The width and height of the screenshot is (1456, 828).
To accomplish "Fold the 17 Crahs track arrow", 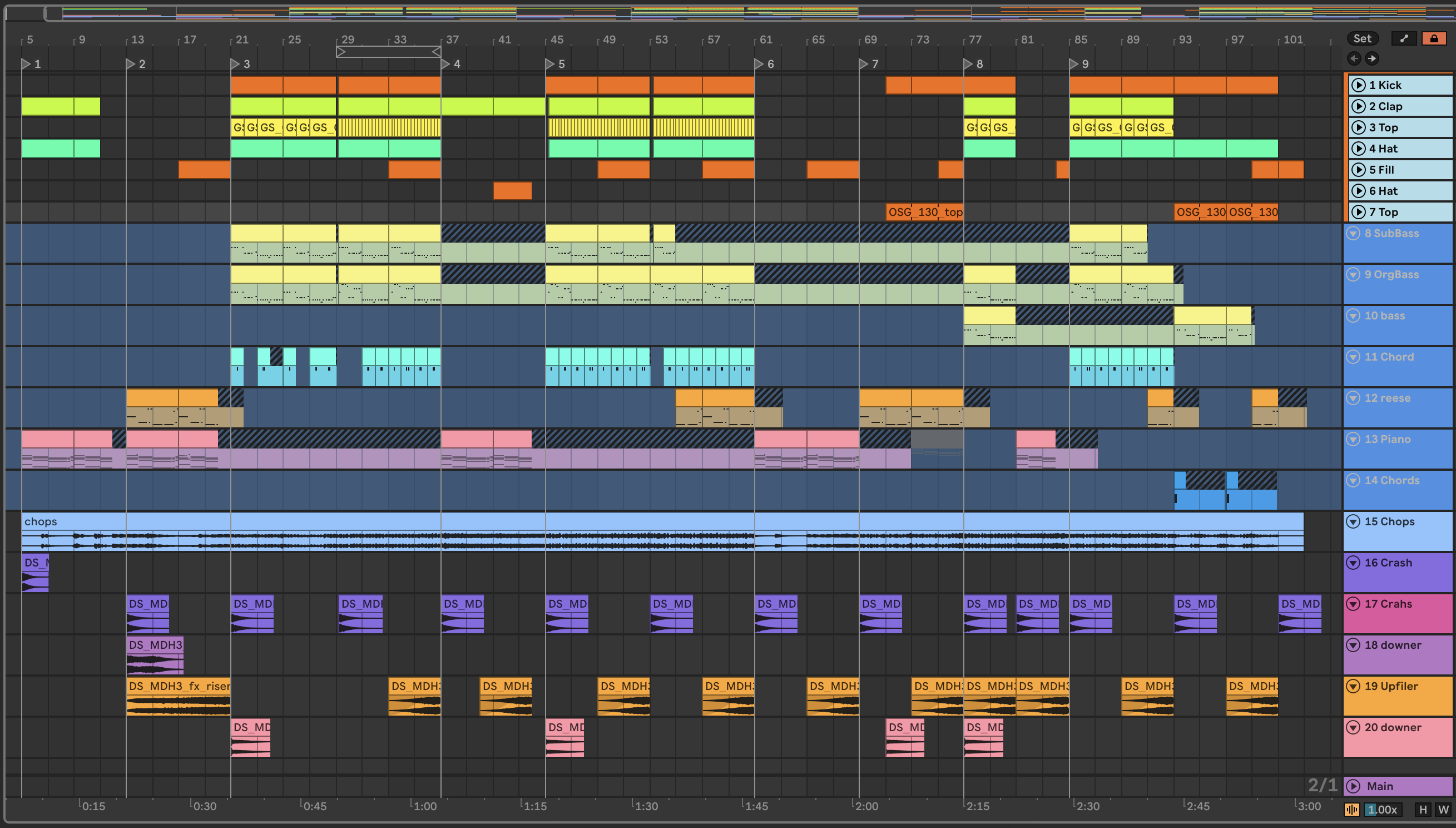I will [1354, 604].
